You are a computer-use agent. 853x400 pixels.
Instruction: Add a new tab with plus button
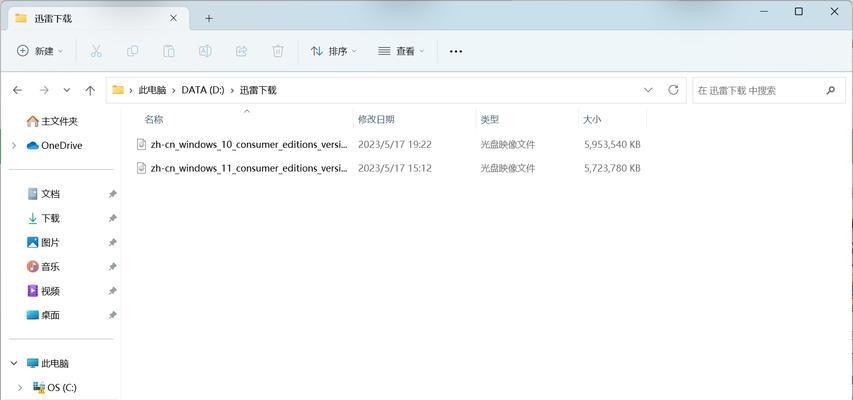pos(209,19)
